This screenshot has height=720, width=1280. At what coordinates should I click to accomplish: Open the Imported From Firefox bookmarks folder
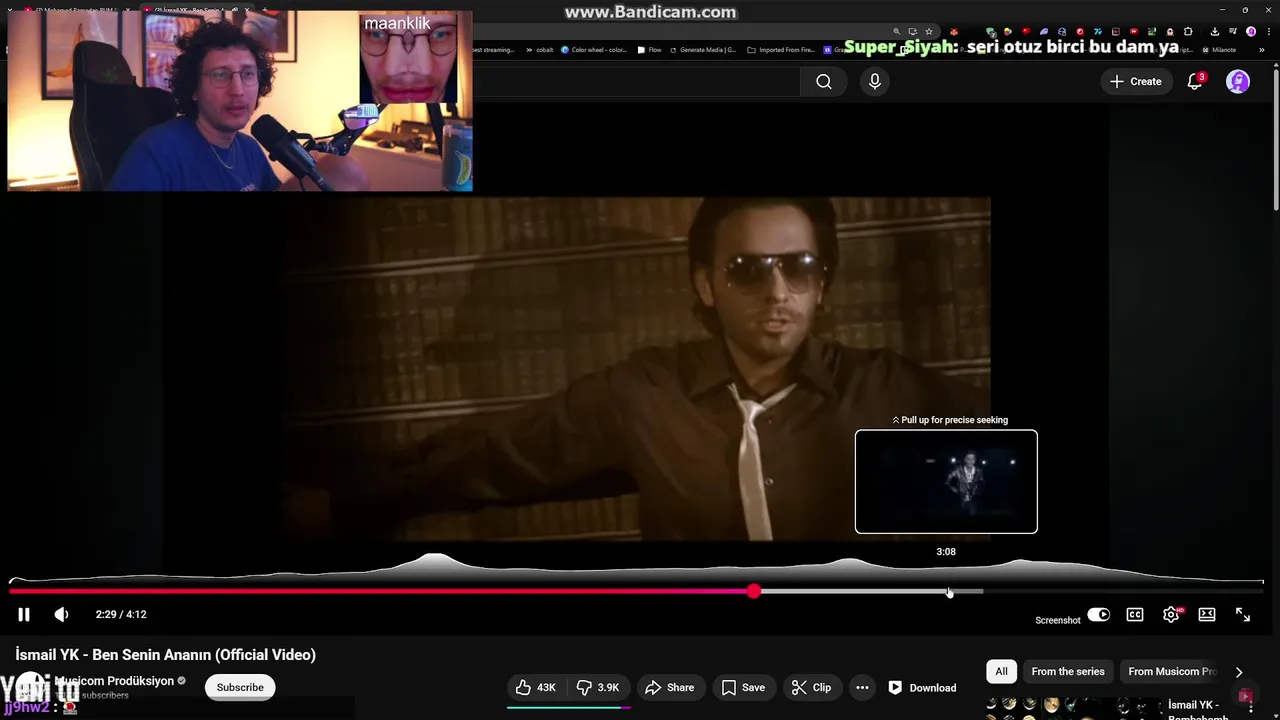tap(782, 49)
